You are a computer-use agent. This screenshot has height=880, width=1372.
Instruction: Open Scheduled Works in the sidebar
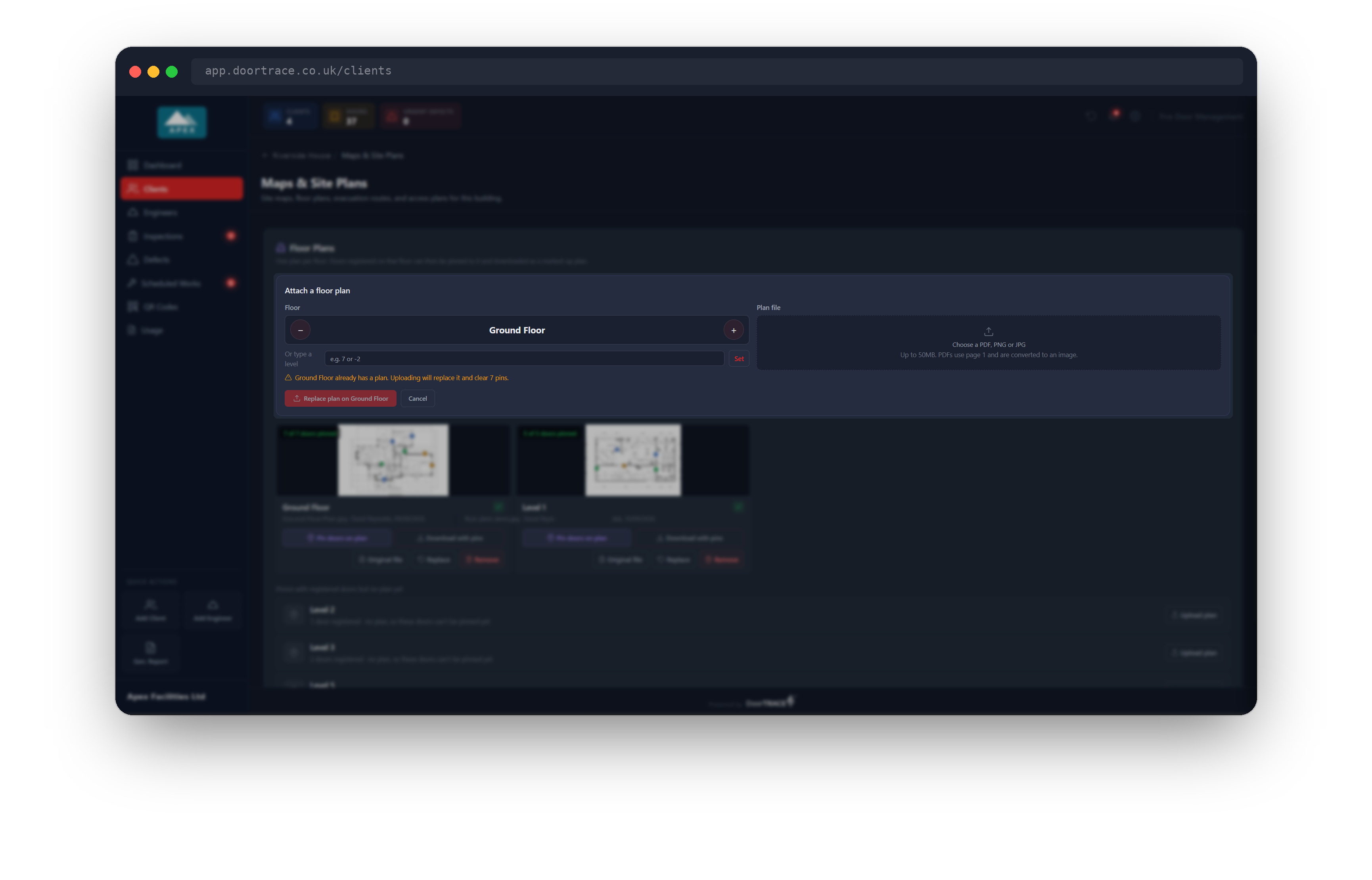click(182, 283)
